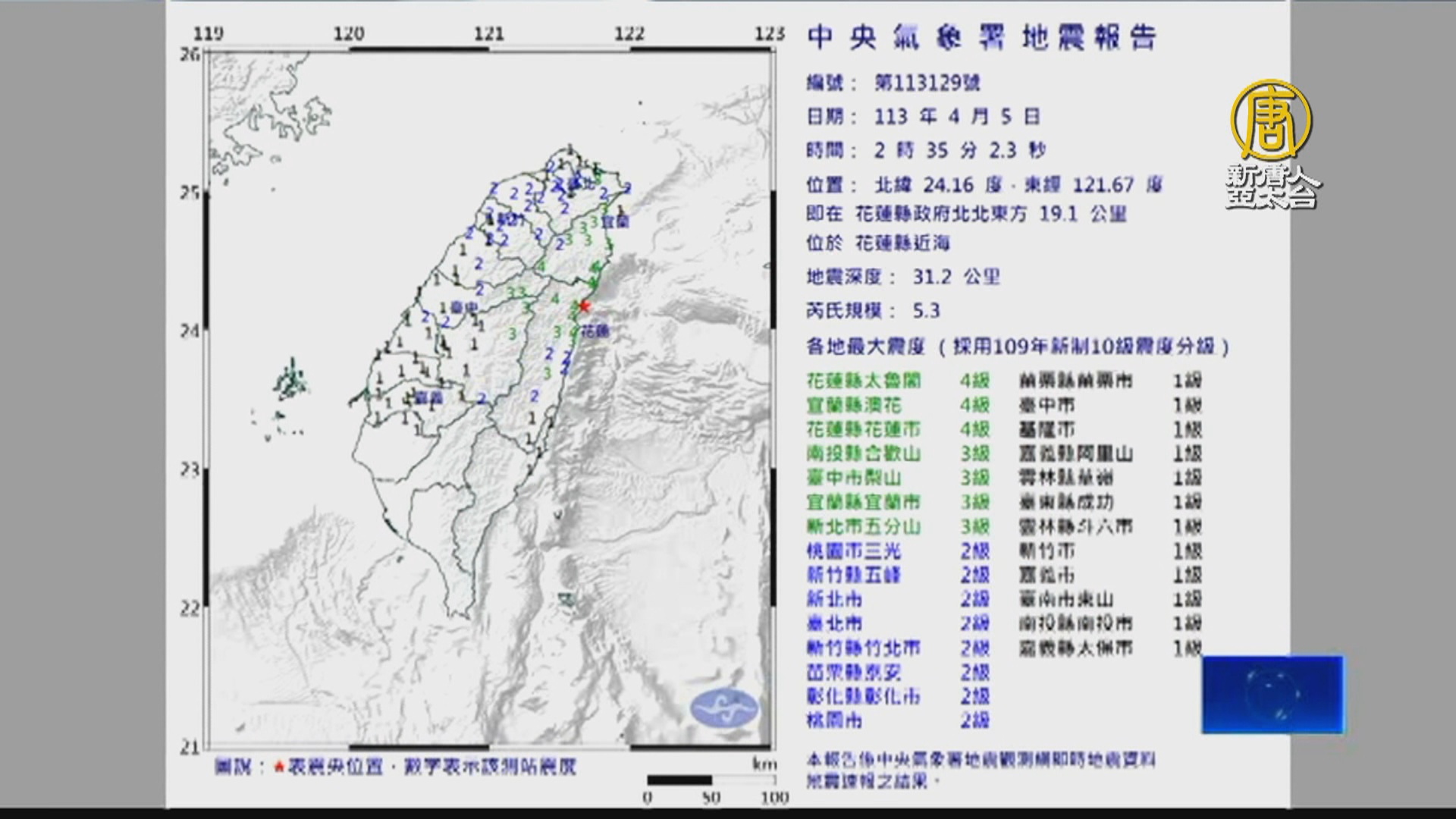1456x819 pixels.
Task: Click the report number 第113129號
Action: [x=927, y=82]
